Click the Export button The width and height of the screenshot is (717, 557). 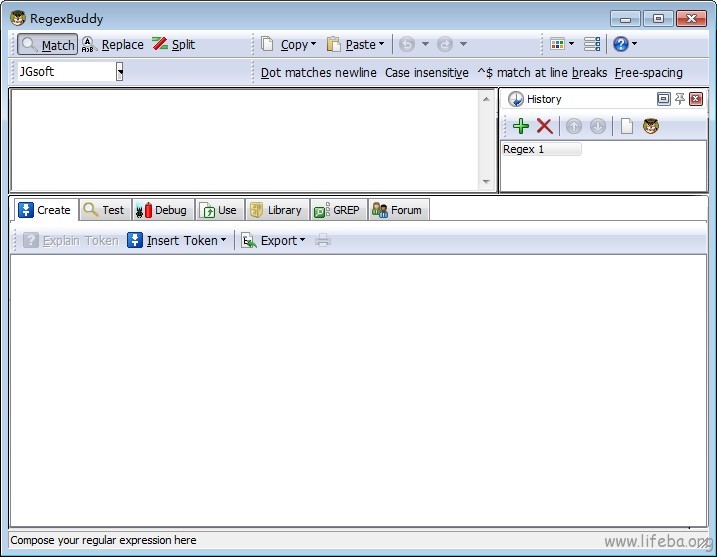(269, 241)
